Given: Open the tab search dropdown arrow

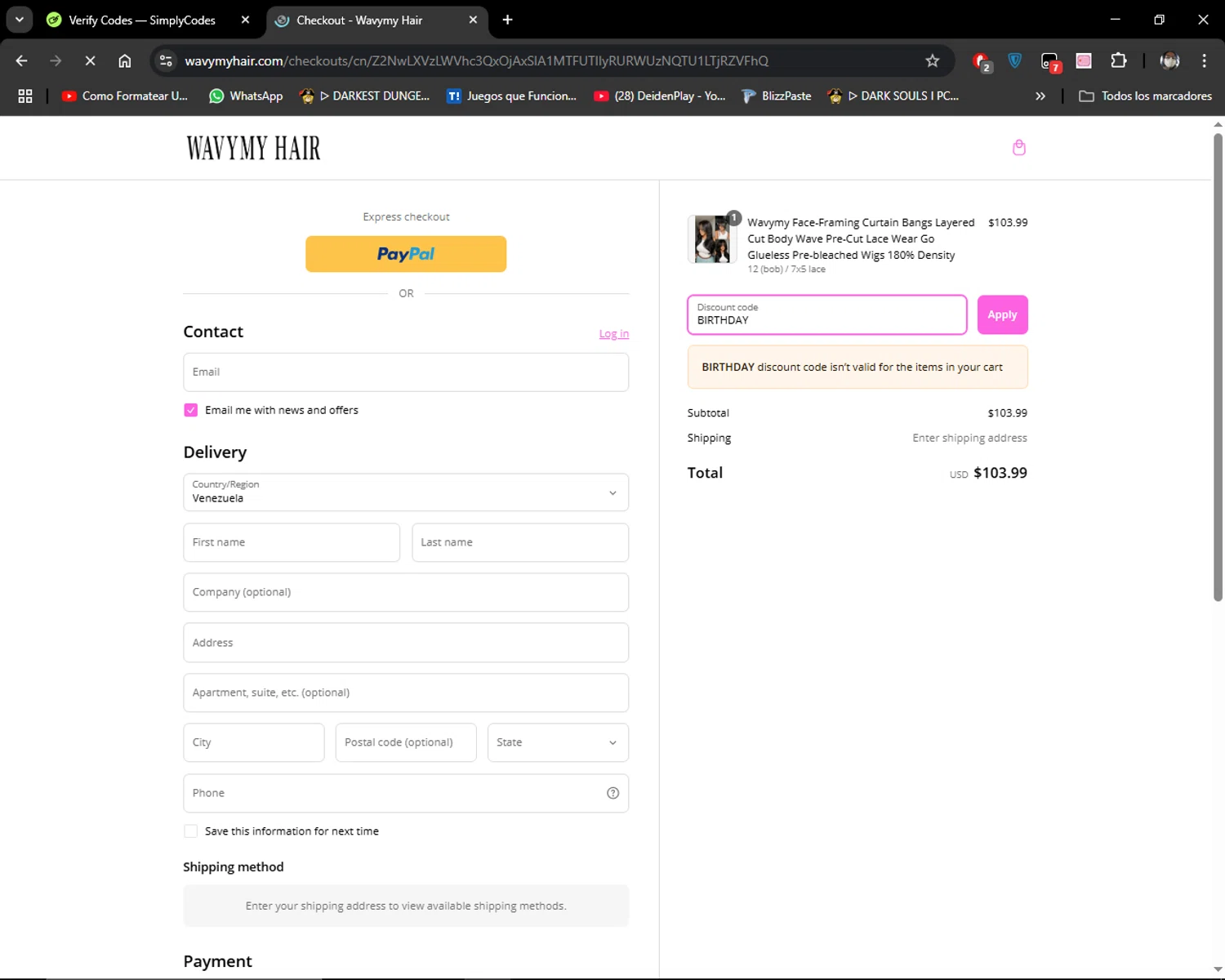Looking at the screenshot, I should tap(19, 20).
